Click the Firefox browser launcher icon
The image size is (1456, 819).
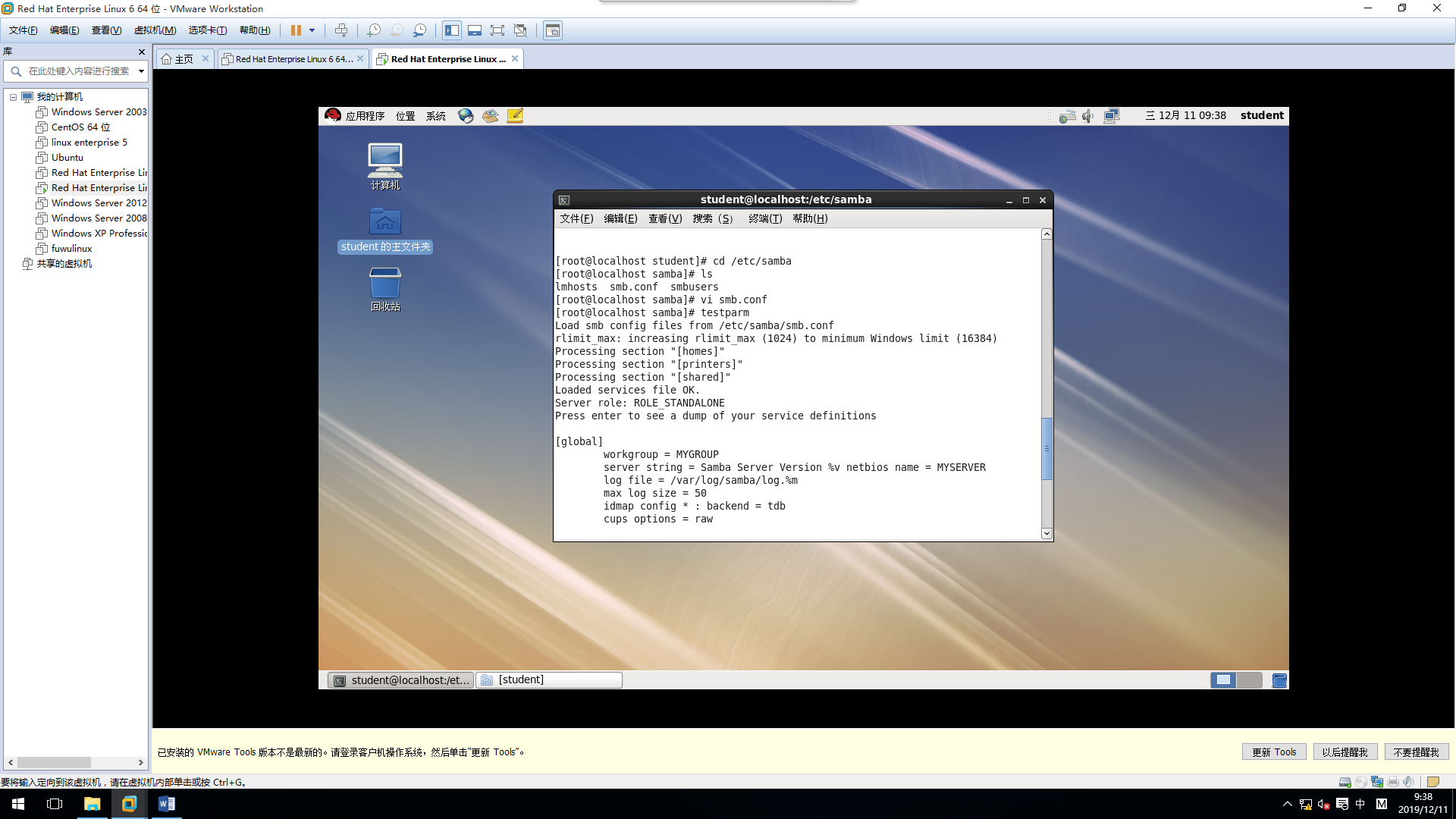tap(466, 116)
